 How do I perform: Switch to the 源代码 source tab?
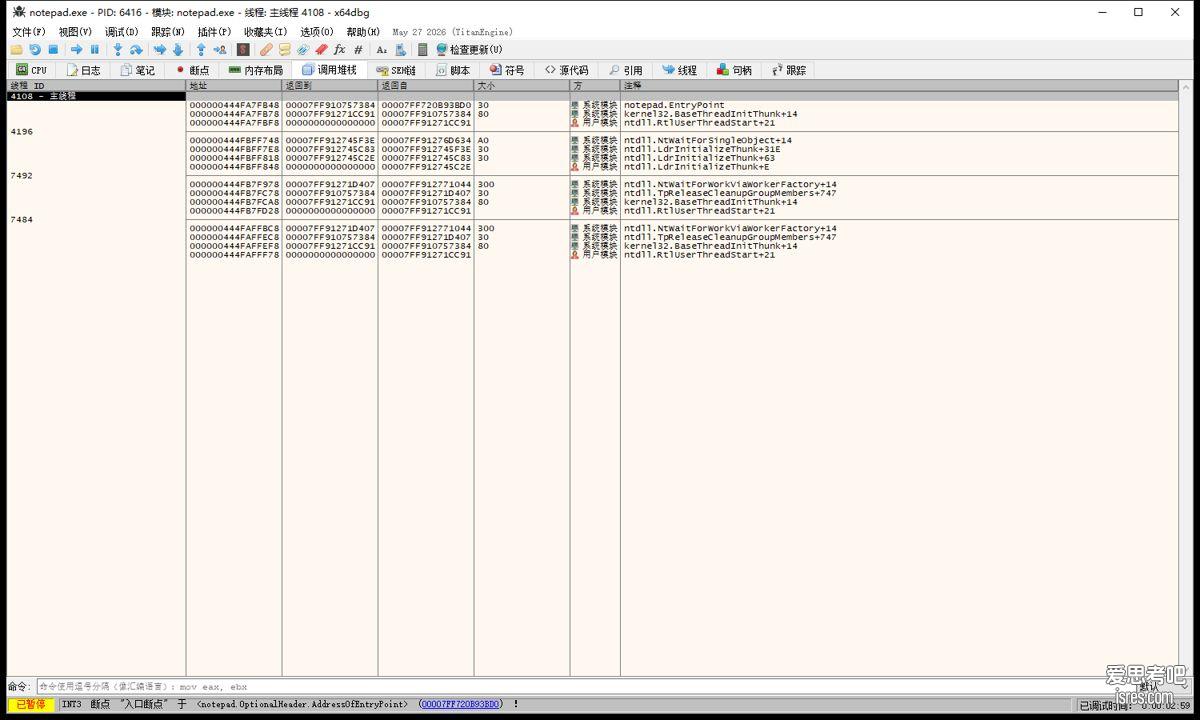tap(566, 70)
